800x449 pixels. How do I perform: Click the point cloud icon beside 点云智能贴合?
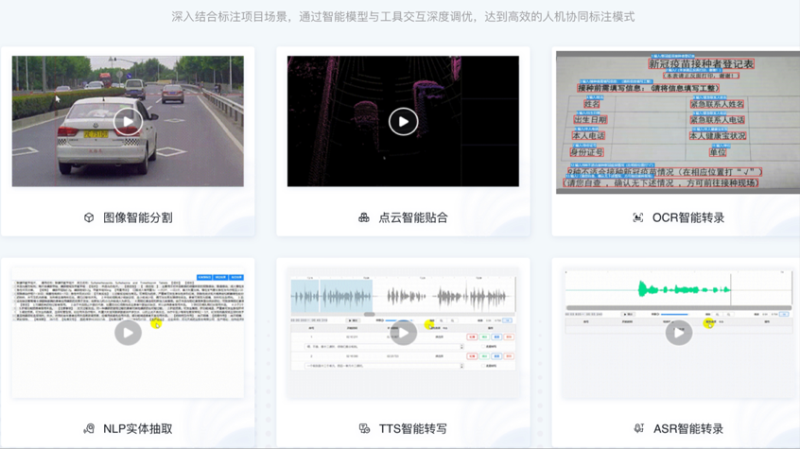364,218
